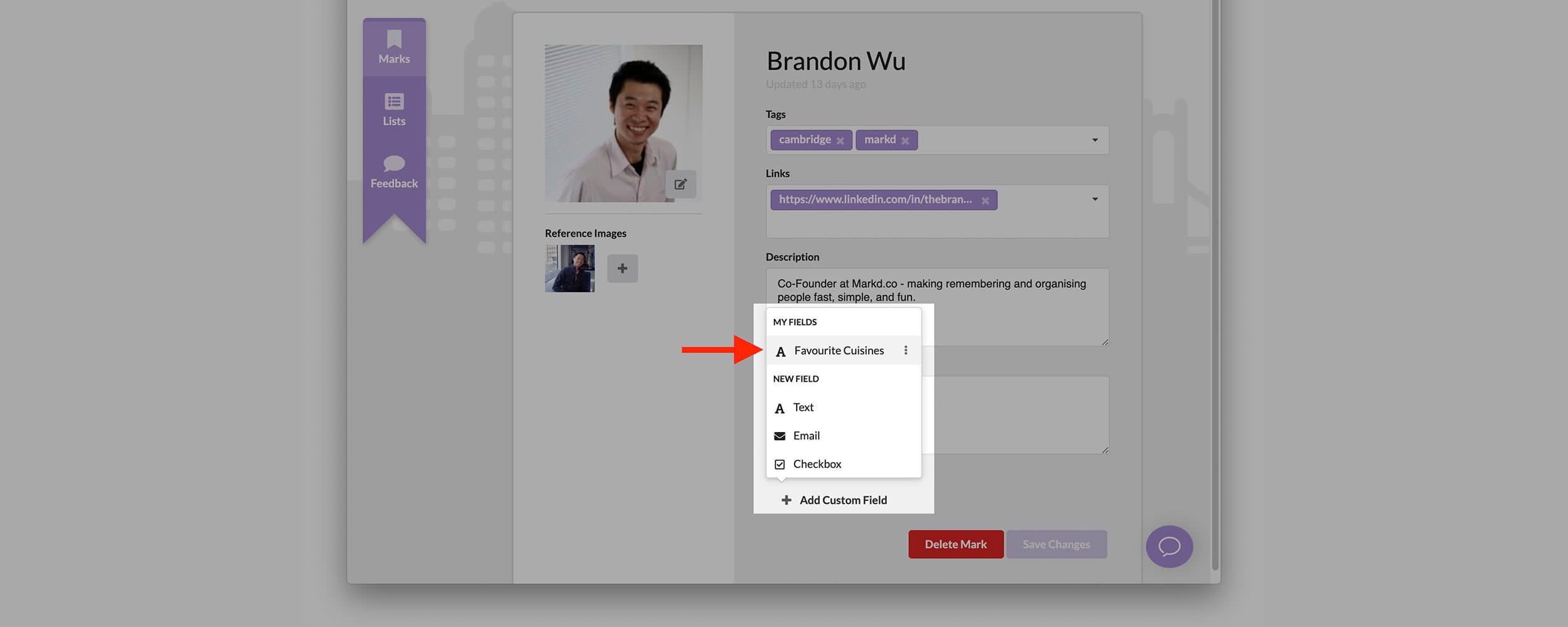Screen dimensions: 1568x627
Task: Add a new reference image with plus icon
Action: [x=622, y=268]
